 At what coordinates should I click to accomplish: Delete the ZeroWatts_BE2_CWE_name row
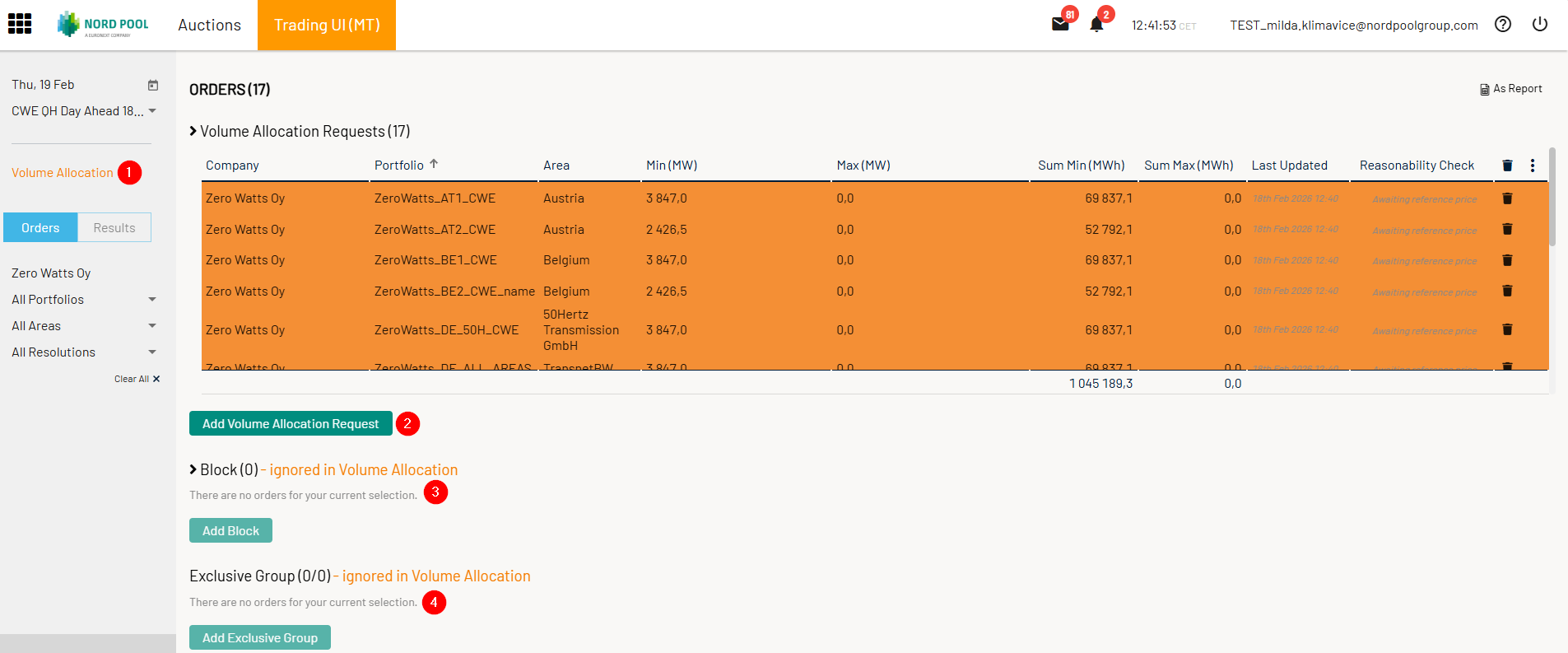pos(1507,291)
